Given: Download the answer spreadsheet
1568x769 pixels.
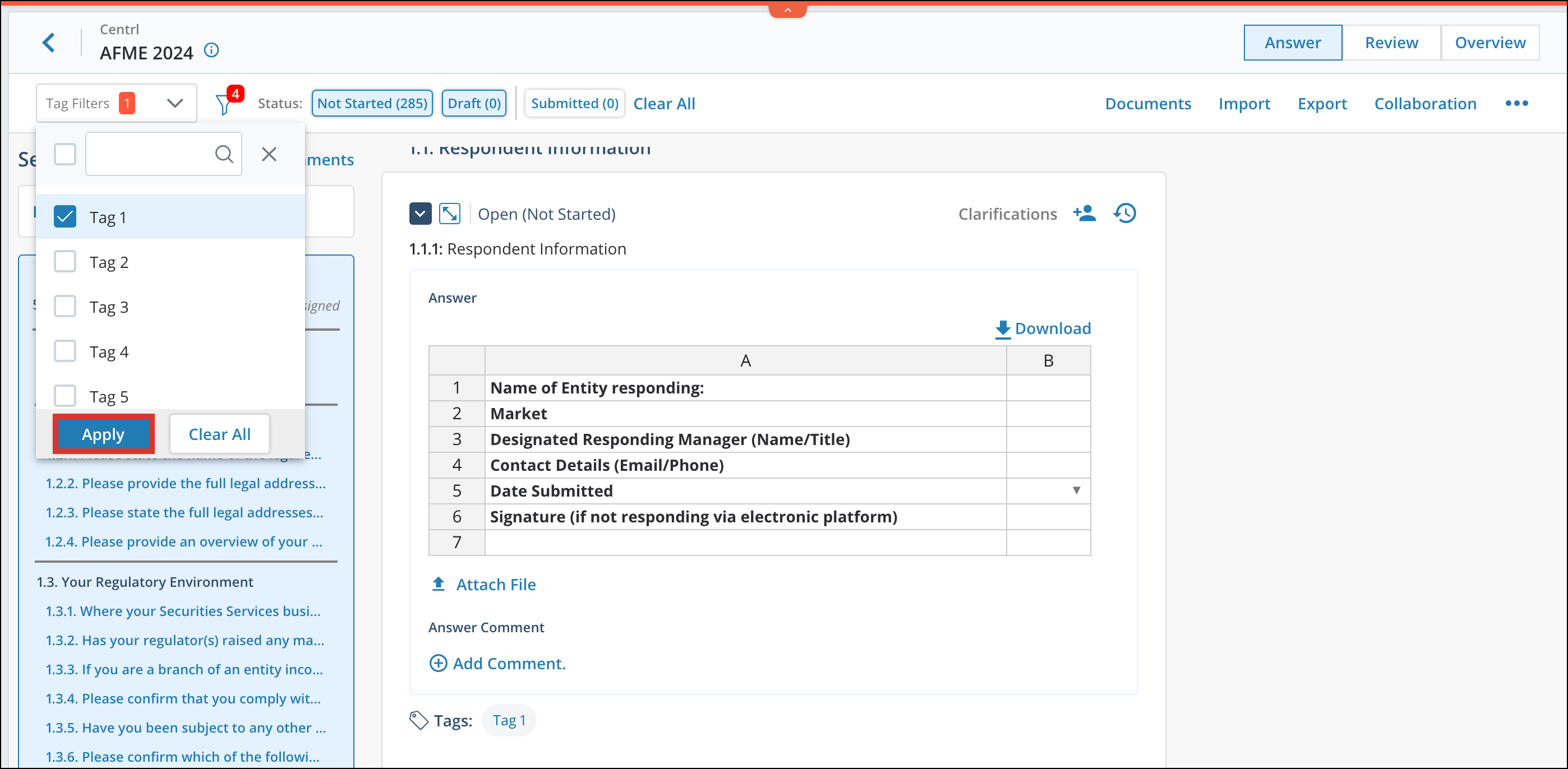Looking at the screenshot, I should pos(1043,328).
